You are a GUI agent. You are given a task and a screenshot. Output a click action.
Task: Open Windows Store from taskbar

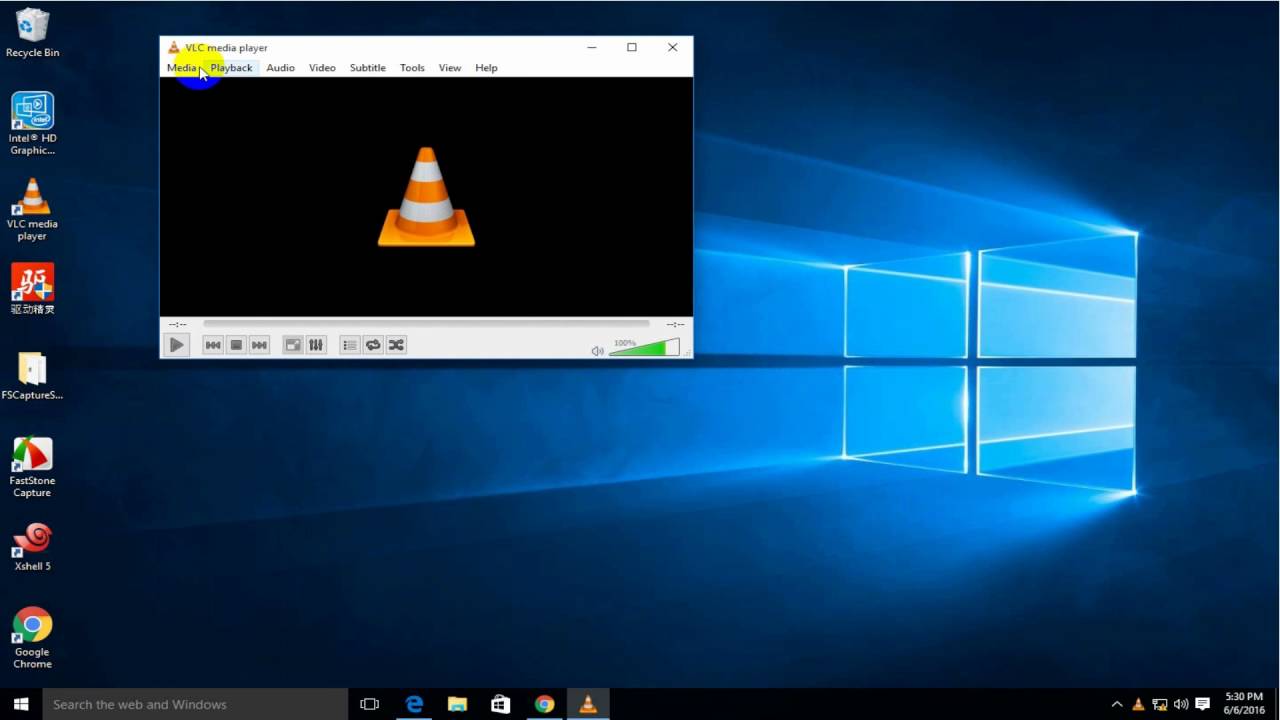[x=501, y=704]
